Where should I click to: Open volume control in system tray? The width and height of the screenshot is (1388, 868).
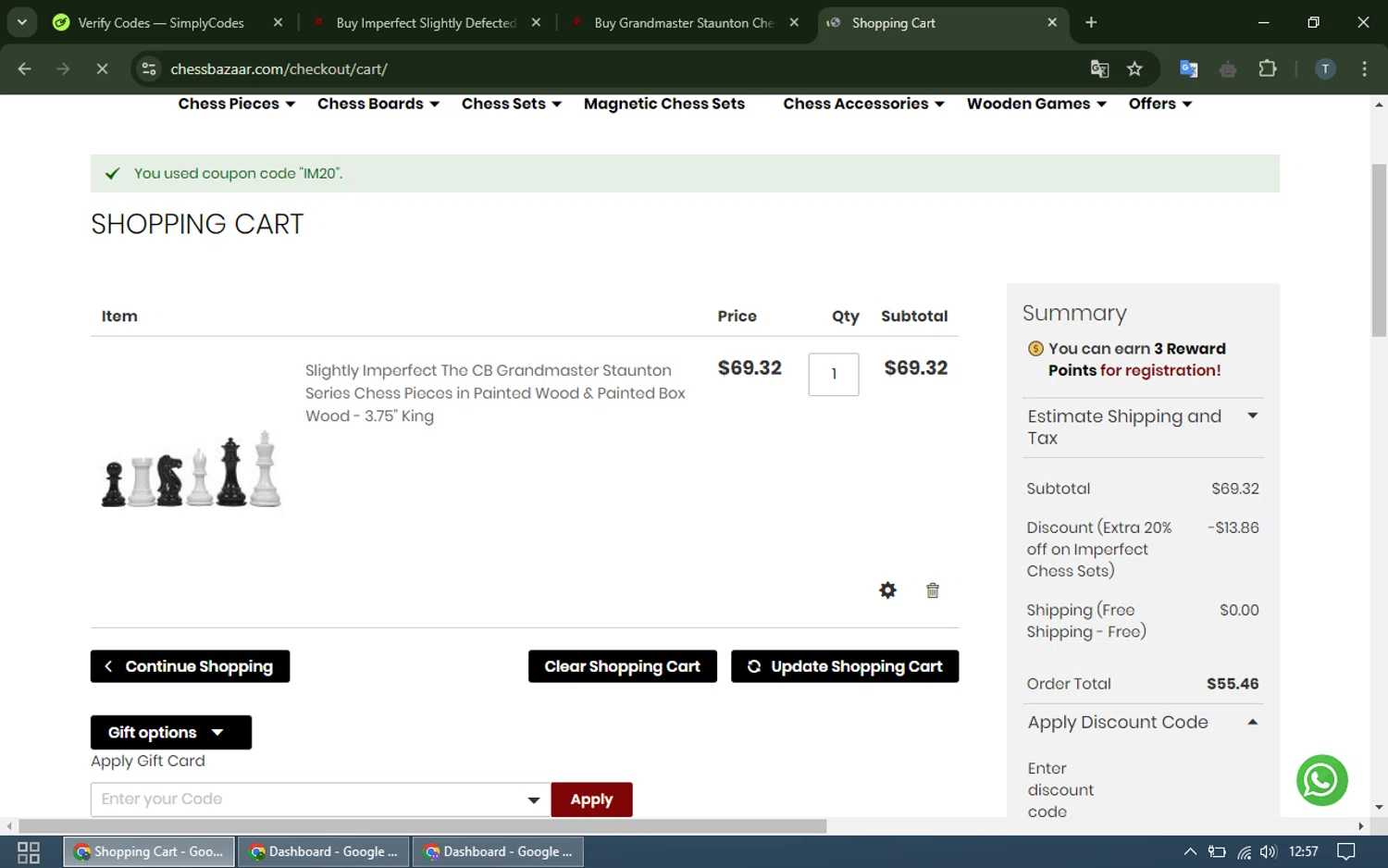1268,851
